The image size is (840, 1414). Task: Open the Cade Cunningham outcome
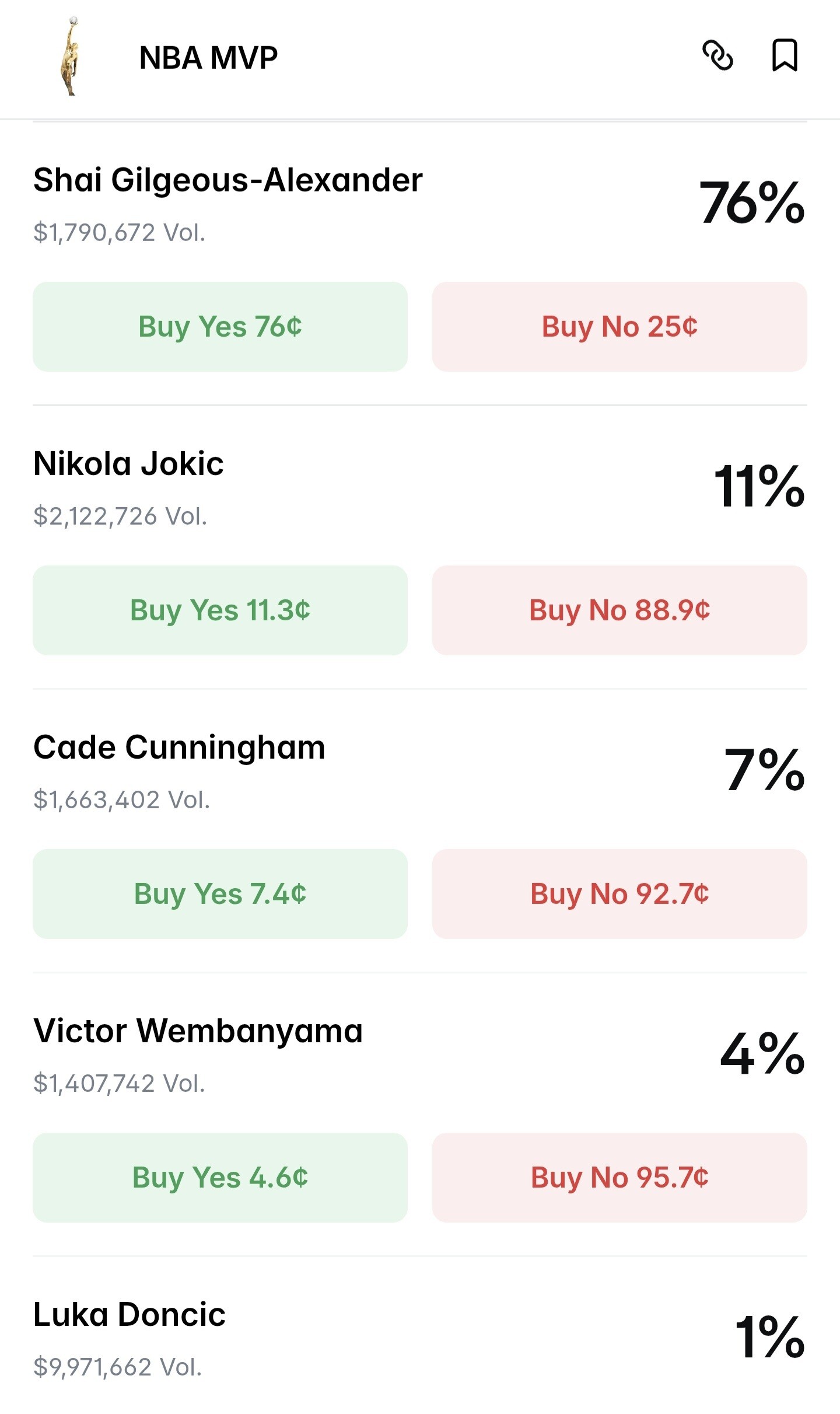[x=179, y=748]
